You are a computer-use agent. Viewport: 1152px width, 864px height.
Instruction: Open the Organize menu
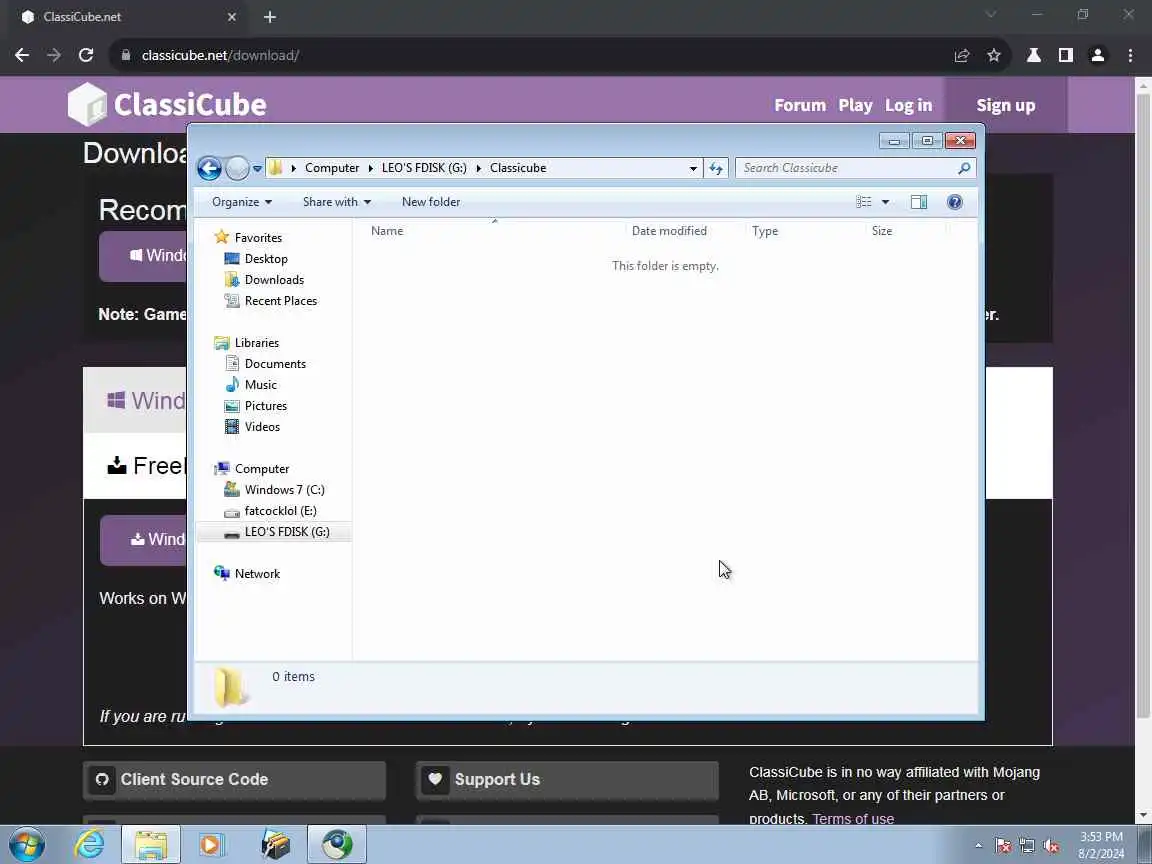242,202
